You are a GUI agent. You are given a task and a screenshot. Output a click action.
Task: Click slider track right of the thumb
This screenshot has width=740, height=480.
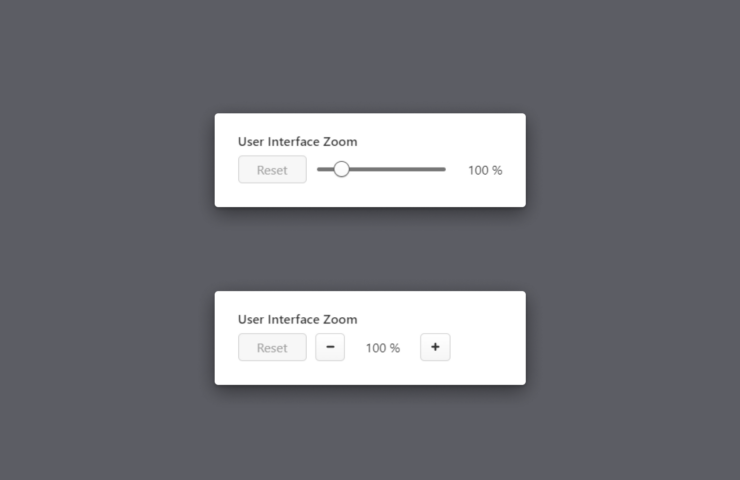(x=397, y=169)
